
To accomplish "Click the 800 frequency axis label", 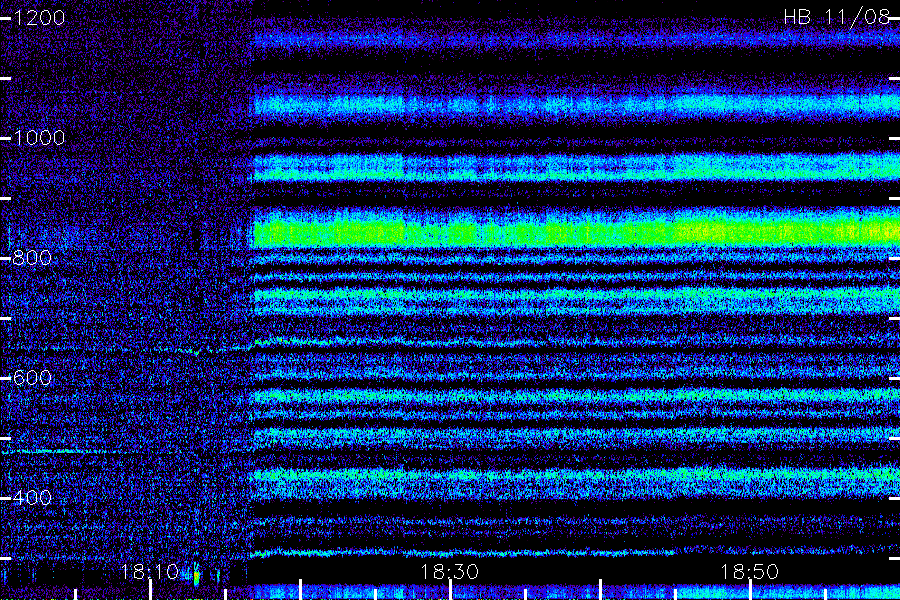I will (x=32, y=258).
